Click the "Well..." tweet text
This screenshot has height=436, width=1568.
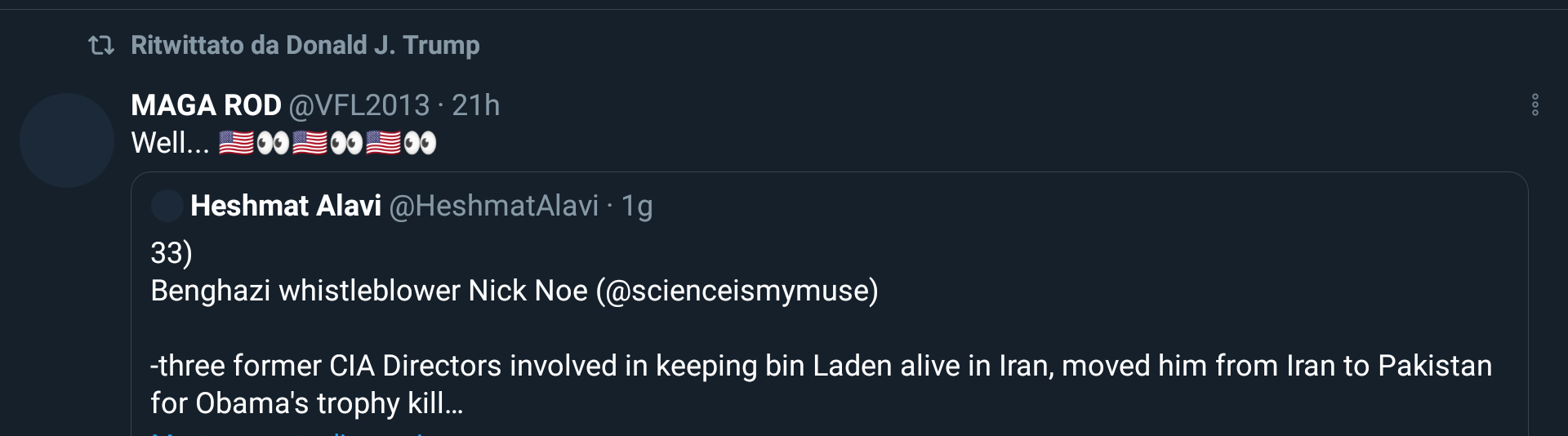[170, 144]
